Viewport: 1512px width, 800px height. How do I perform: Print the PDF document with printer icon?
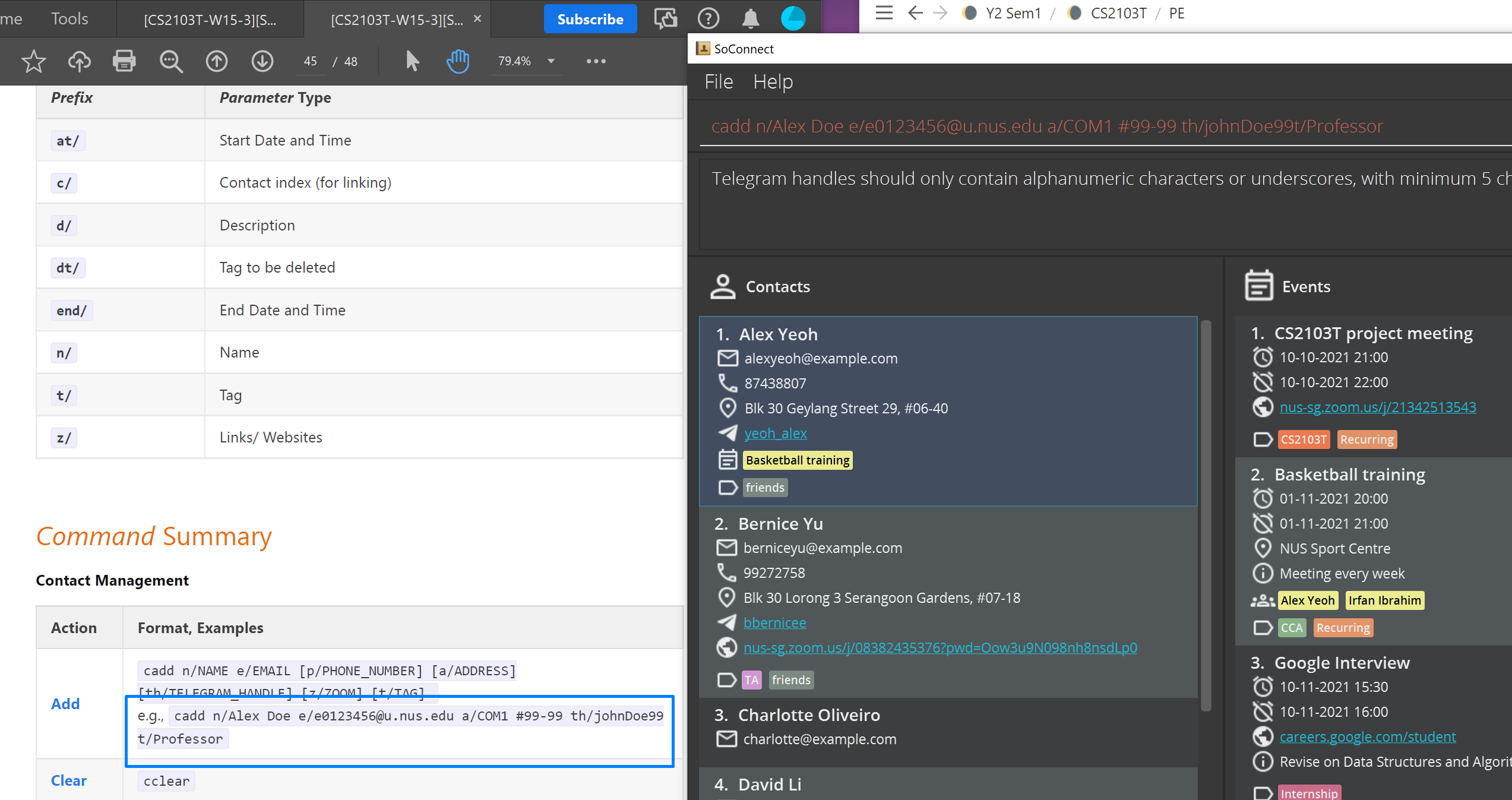tap(124, 61)
